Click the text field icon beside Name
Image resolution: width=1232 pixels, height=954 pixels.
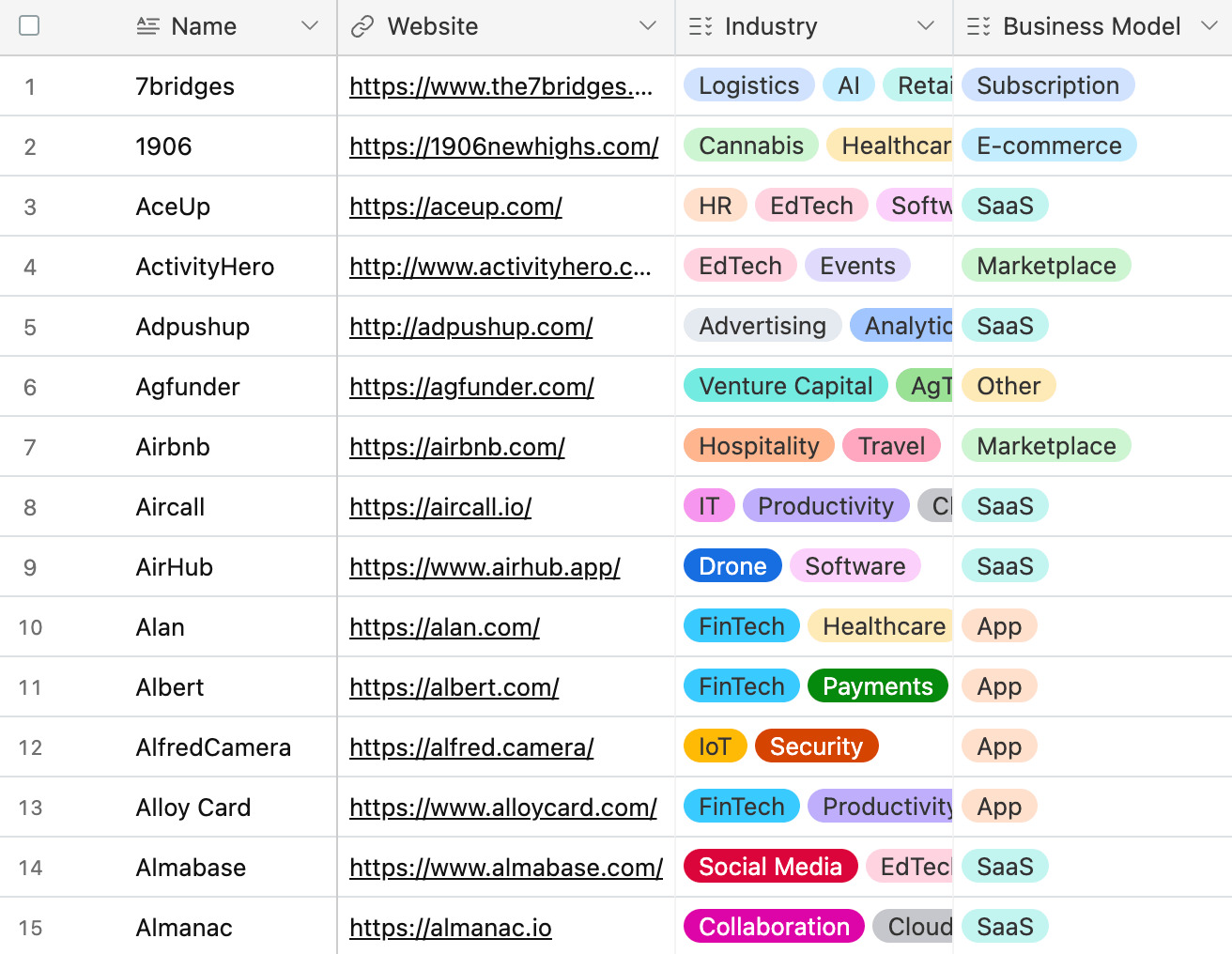point(147,26)
